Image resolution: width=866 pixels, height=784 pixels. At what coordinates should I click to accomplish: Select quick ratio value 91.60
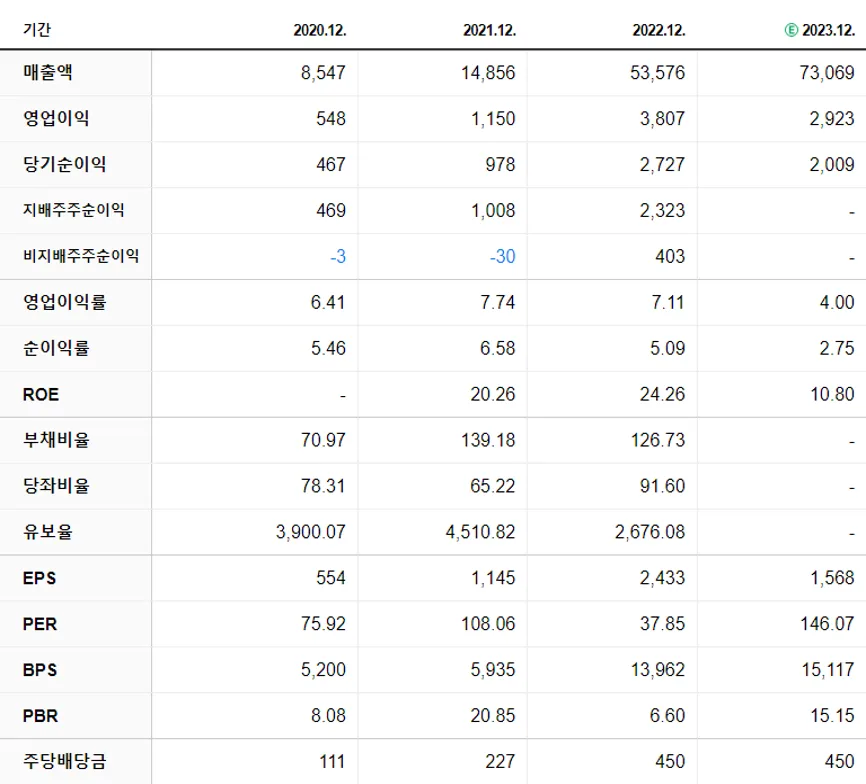662,486
